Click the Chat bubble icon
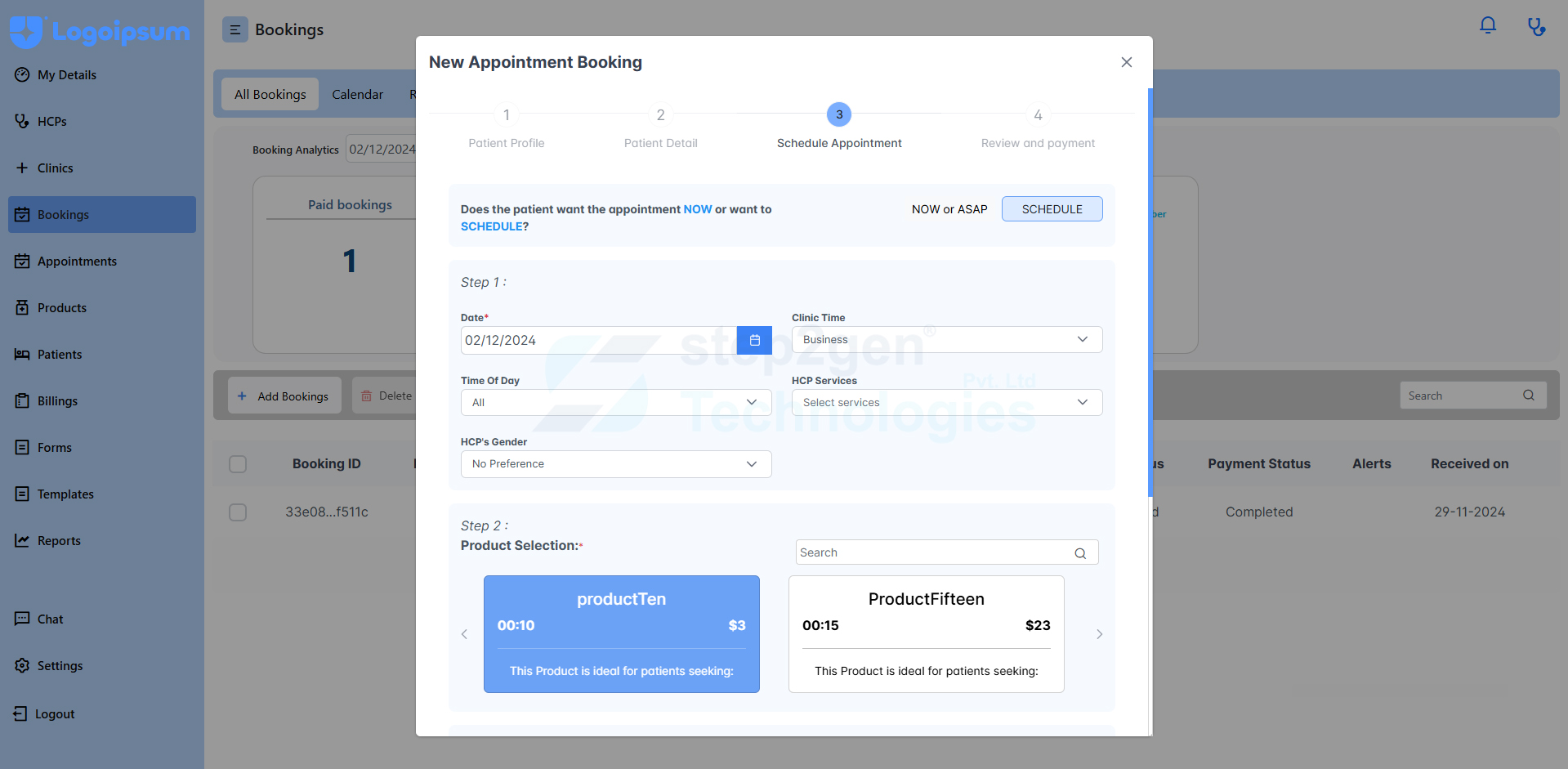Screen dimensions: 1568x769 click(x=22, y=619)
